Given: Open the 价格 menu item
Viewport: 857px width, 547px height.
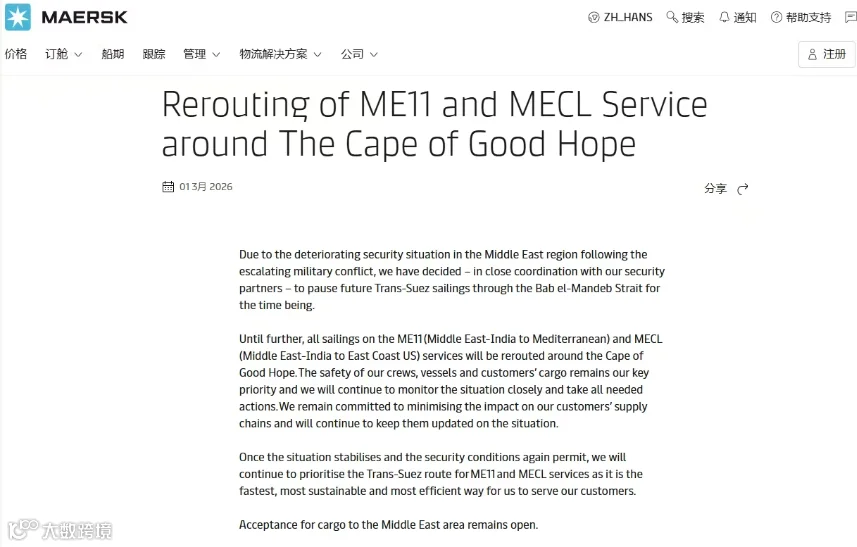Looking at the screenshot, I should click(16, 54).
